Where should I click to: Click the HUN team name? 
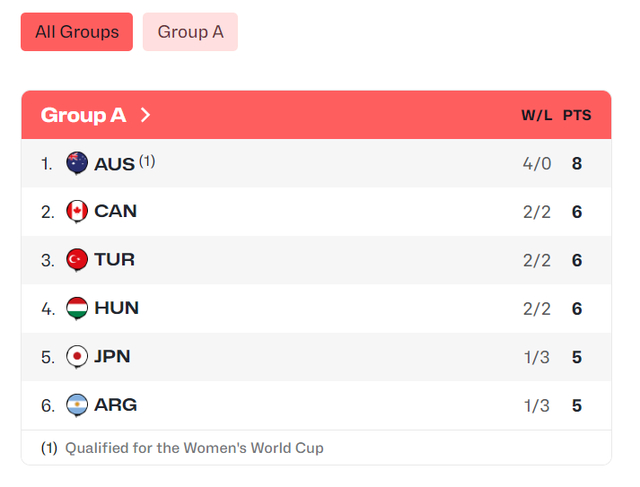click(x=116, y=308)
